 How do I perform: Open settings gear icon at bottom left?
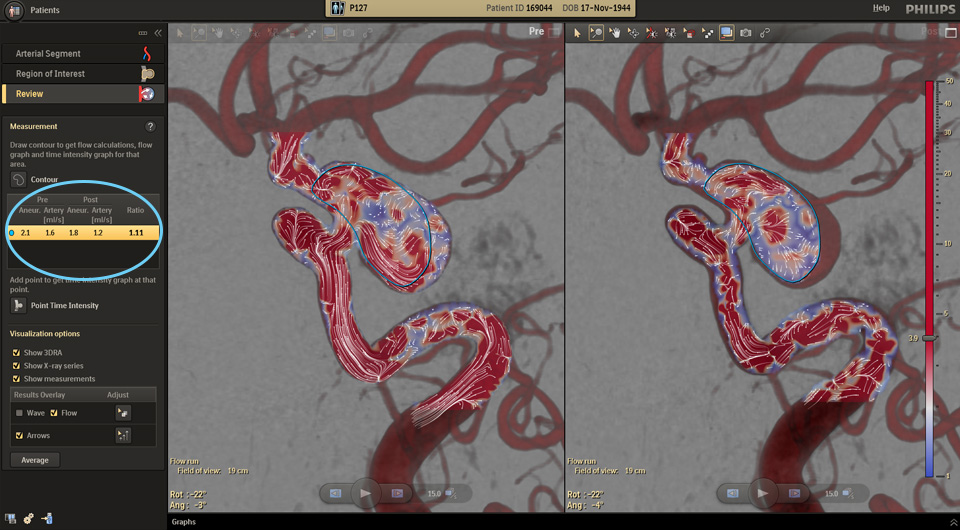[28, 519]
